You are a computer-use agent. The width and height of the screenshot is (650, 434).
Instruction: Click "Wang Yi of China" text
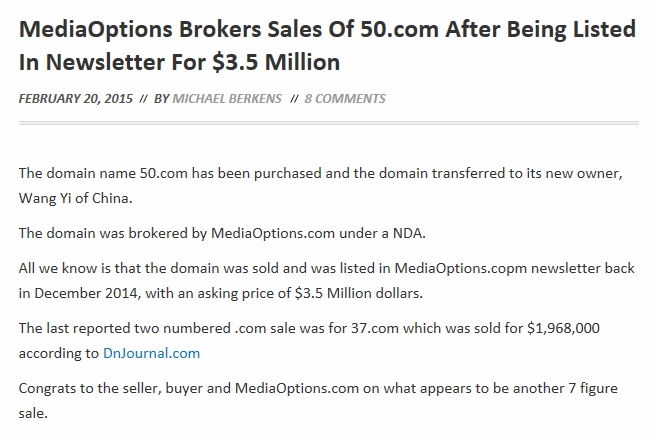pos(74,197)
